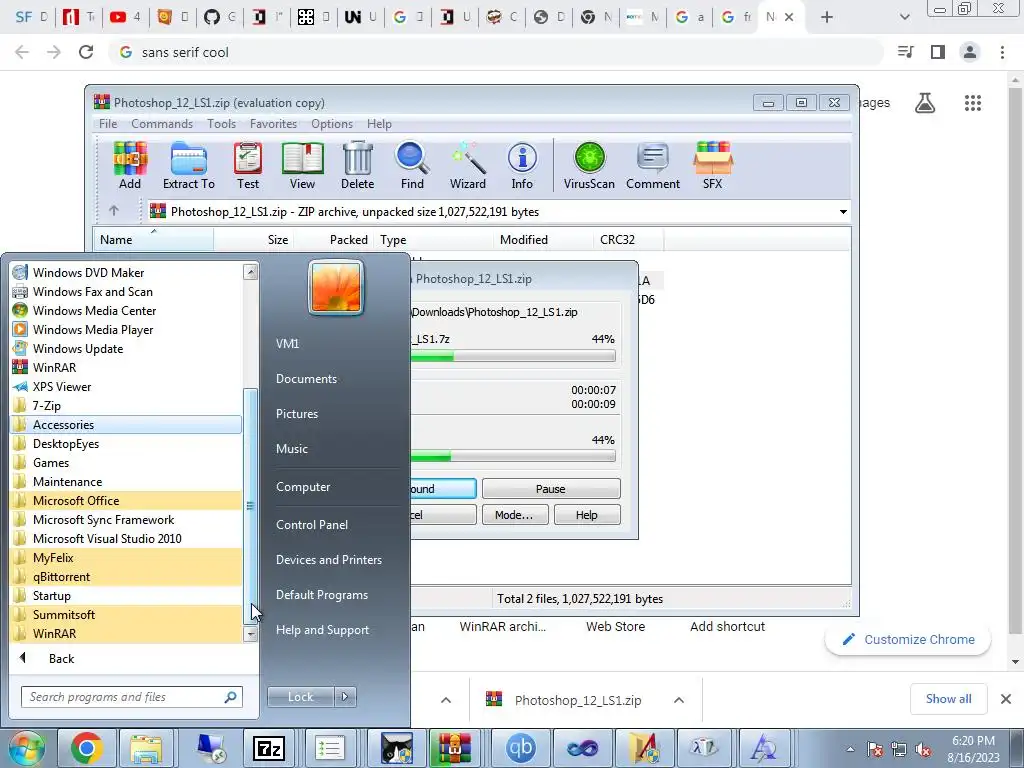Launch the Wizard wand tool

pos(468,166)
